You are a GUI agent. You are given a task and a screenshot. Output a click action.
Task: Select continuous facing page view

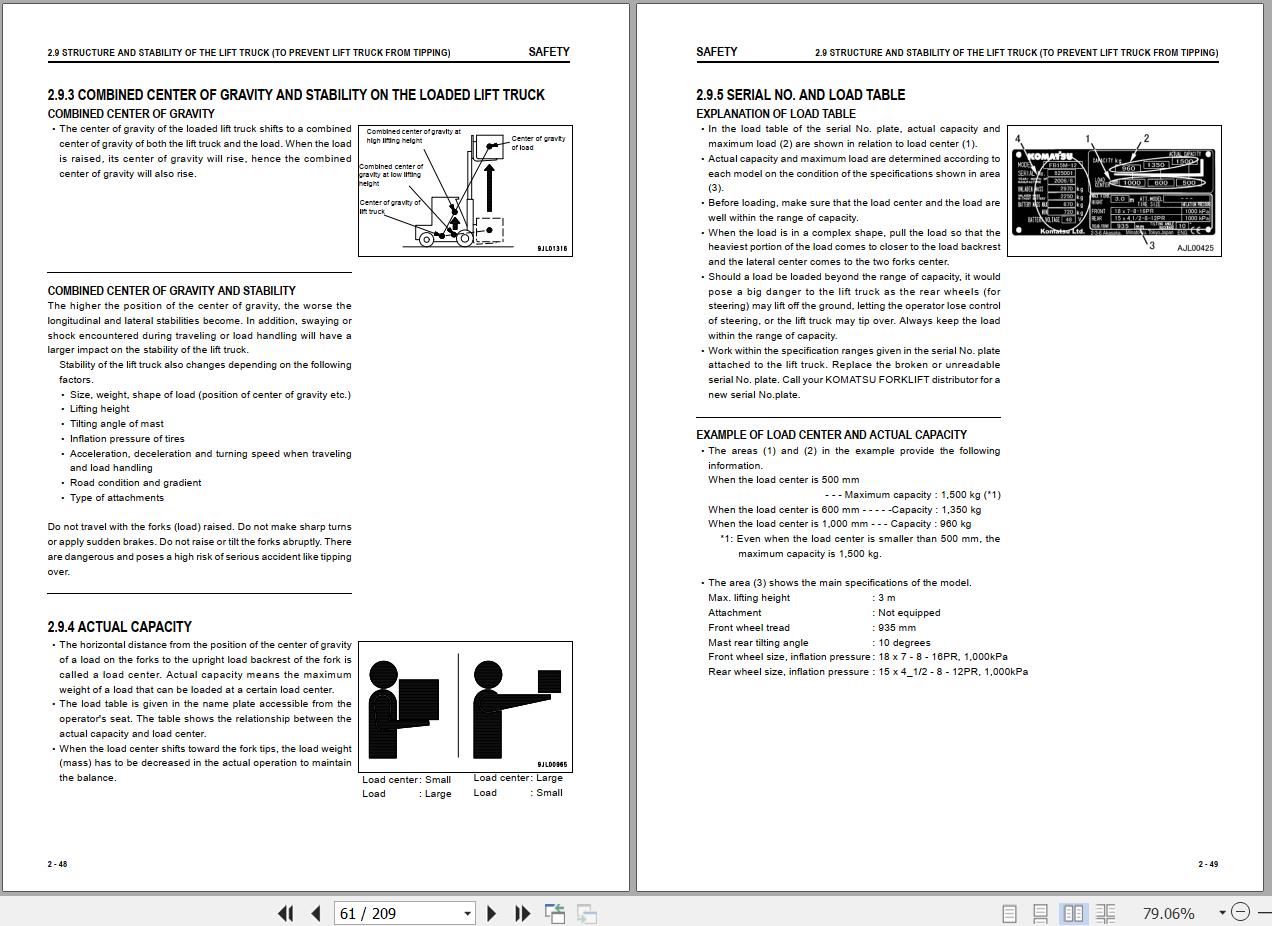1105,913
